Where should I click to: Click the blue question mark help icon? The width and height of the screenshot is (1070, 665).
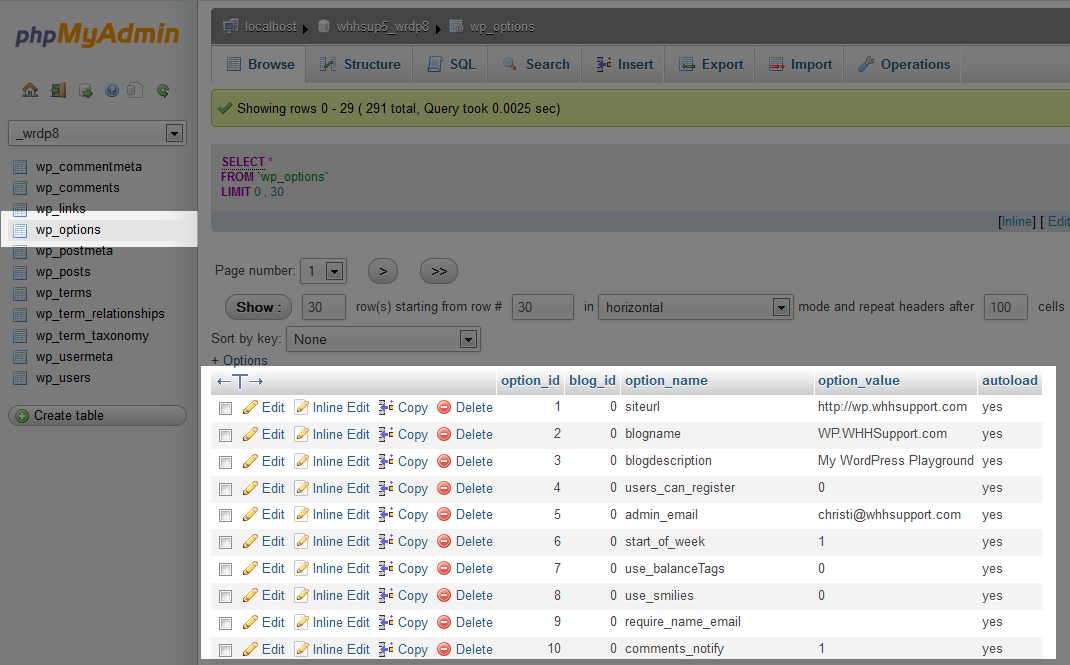pos(111,90)
